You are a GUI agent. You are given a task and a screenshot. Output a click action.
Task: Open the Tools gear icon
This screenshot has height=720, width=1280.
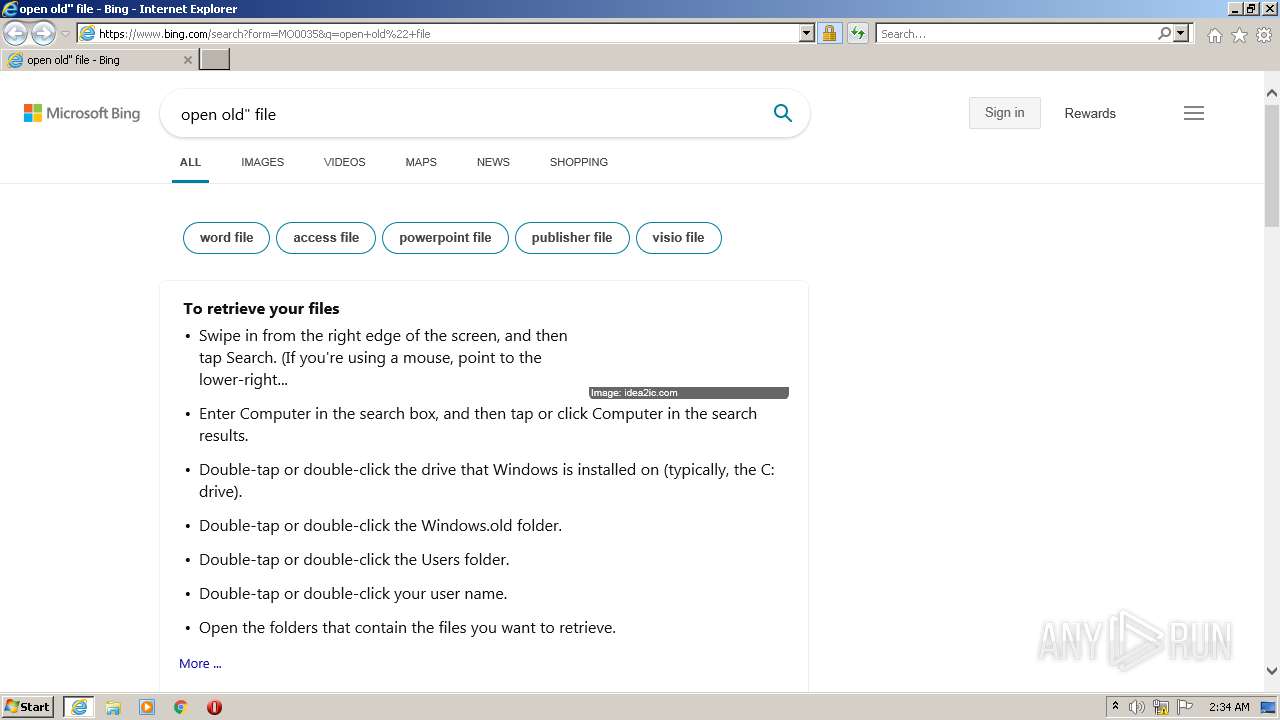(1264, 35)
